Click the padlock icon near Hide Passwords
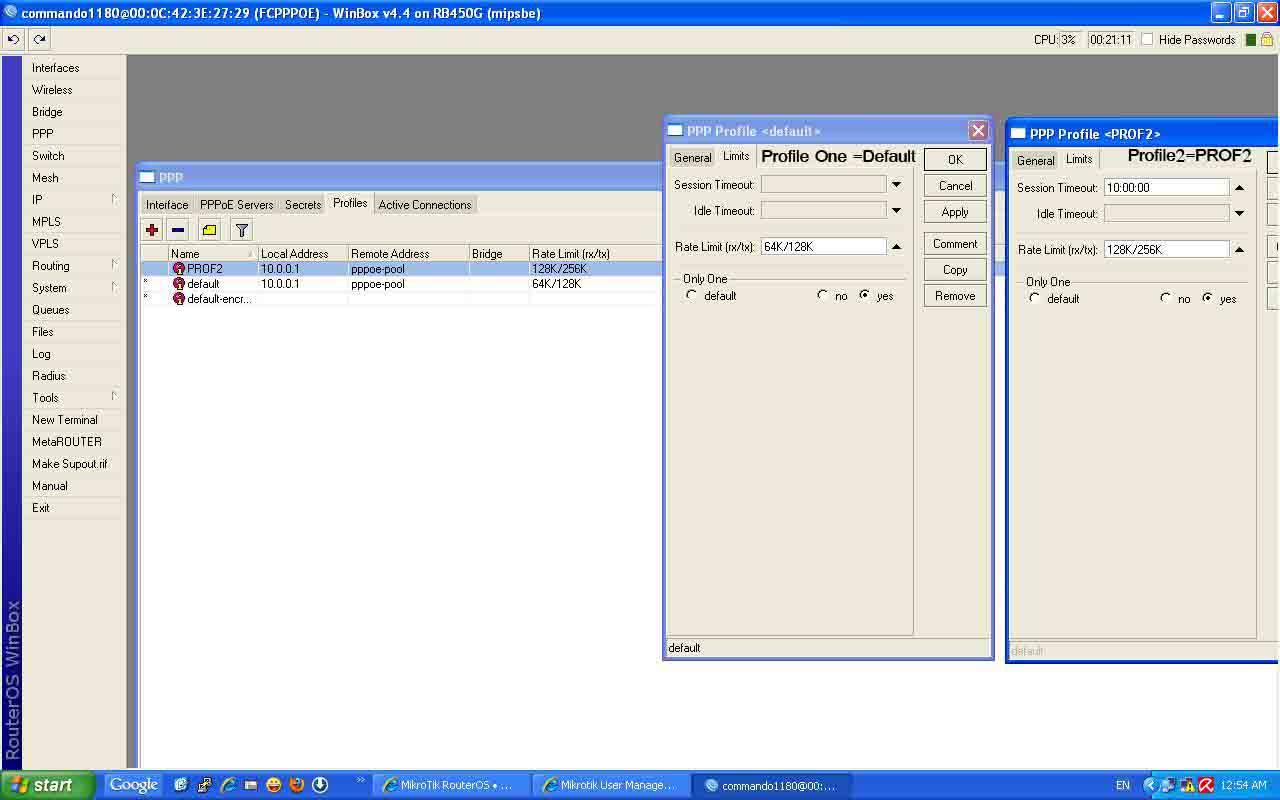1280x800 pixels. pos(1267,40)
